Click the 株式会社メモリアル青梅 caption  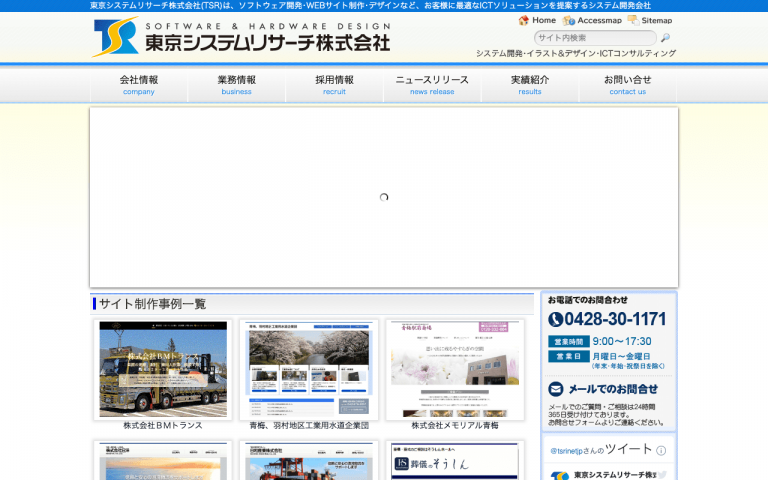(455, 426)
